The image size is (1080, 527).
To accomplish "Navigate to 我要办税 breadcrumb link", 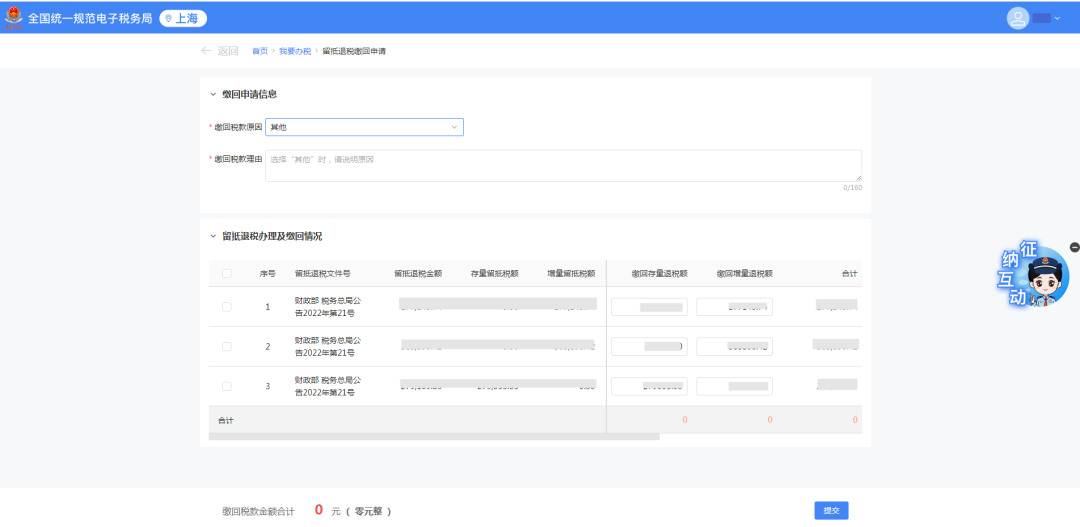I will (x=295, y=51).
